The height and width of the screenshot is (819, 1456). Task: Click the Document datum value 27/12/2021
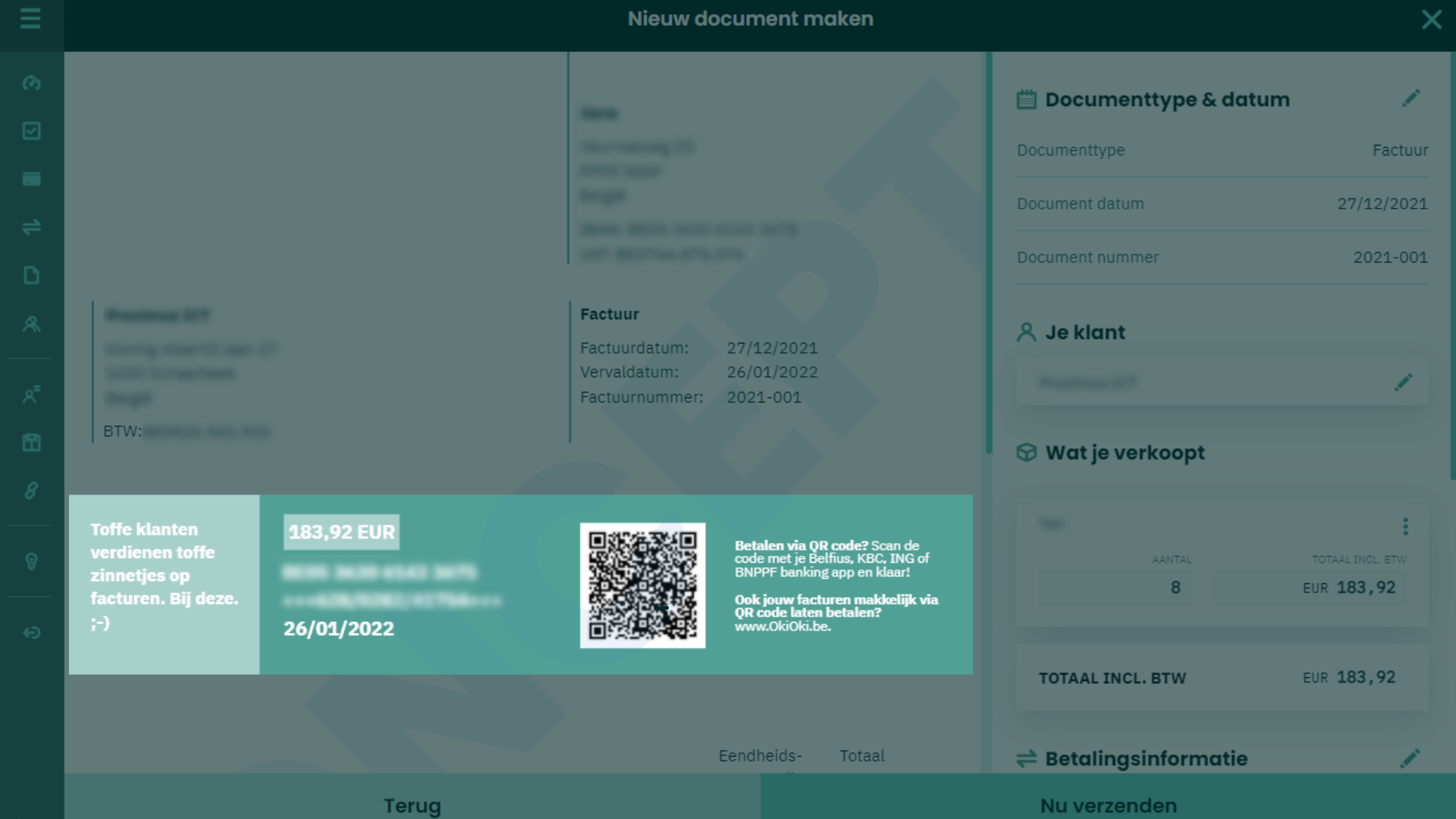click(1382, 204)
